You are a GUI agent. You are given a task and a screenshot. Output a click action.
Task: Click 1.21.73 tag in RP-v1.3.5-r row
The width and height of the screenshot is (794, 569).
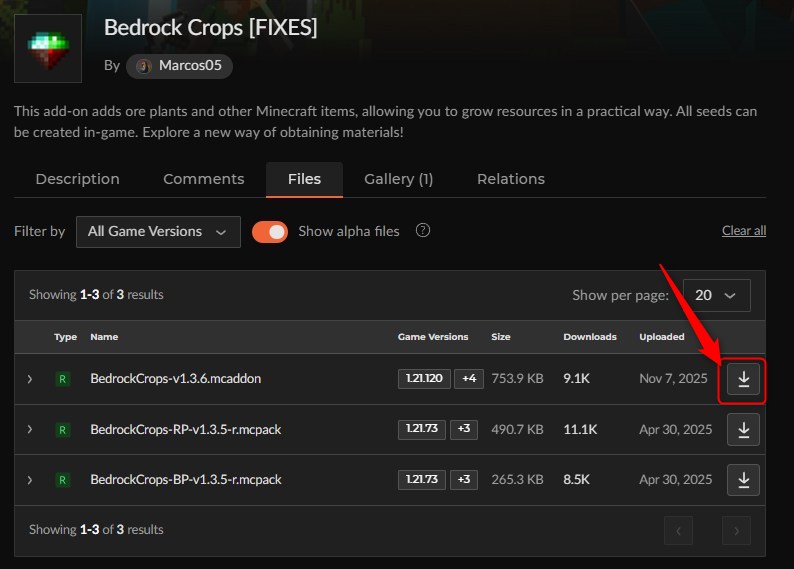pyautogui.click(x=422, y=429)
